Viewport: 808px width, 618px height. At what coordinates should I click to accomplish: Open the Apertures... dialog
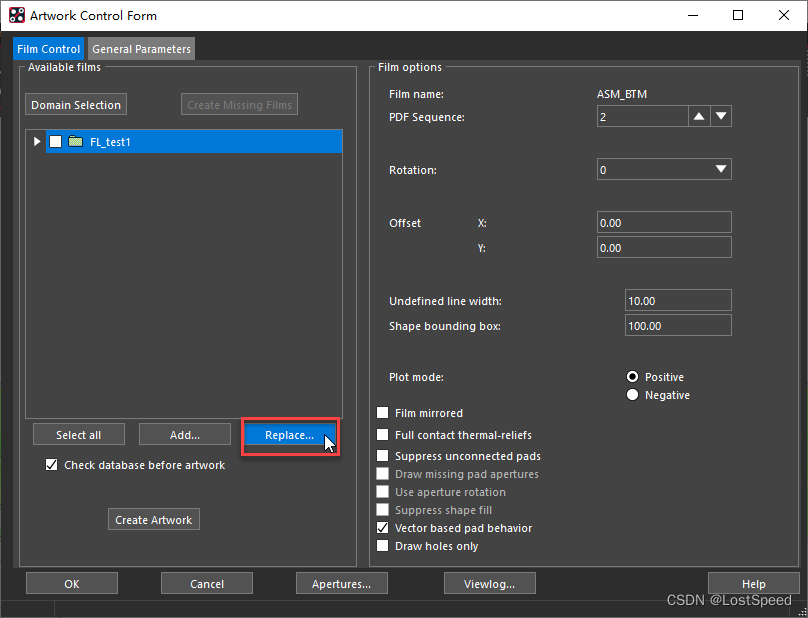[x=341, y=584]
